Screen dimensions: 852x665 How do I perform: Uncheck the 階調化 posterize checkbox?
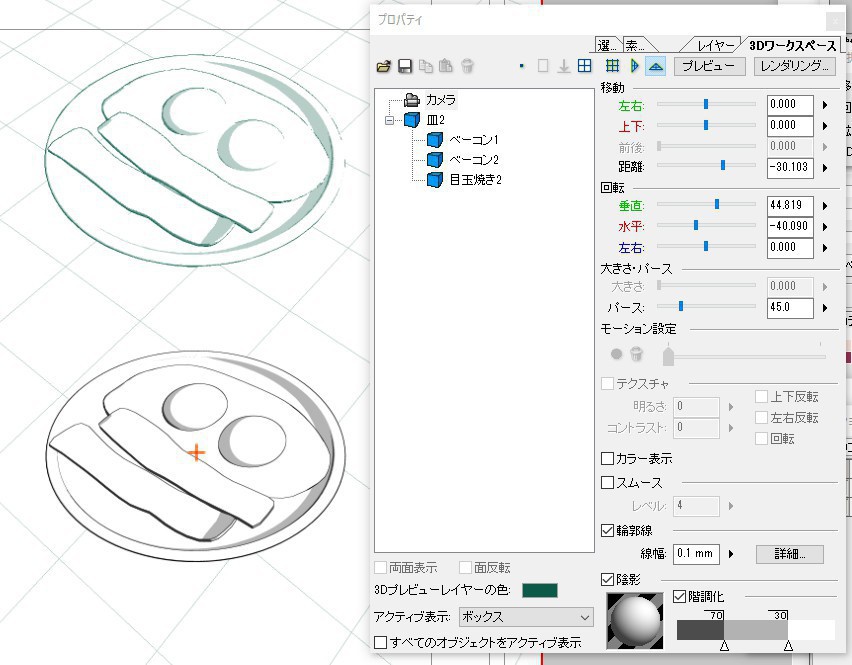[x=679, y=597]
